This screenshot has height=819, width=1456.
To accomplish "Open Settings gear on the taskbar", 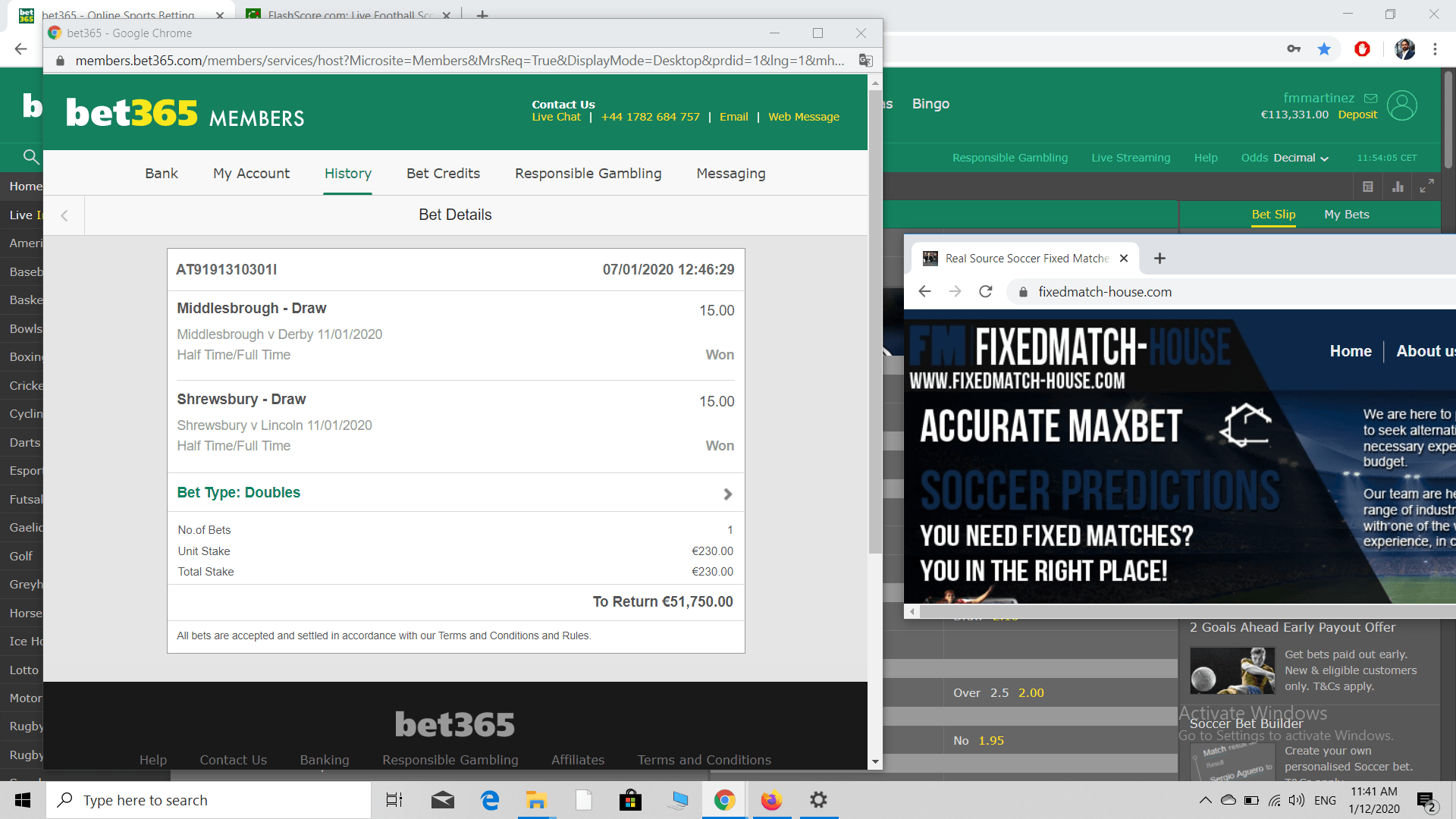I will tap(818, 800).
